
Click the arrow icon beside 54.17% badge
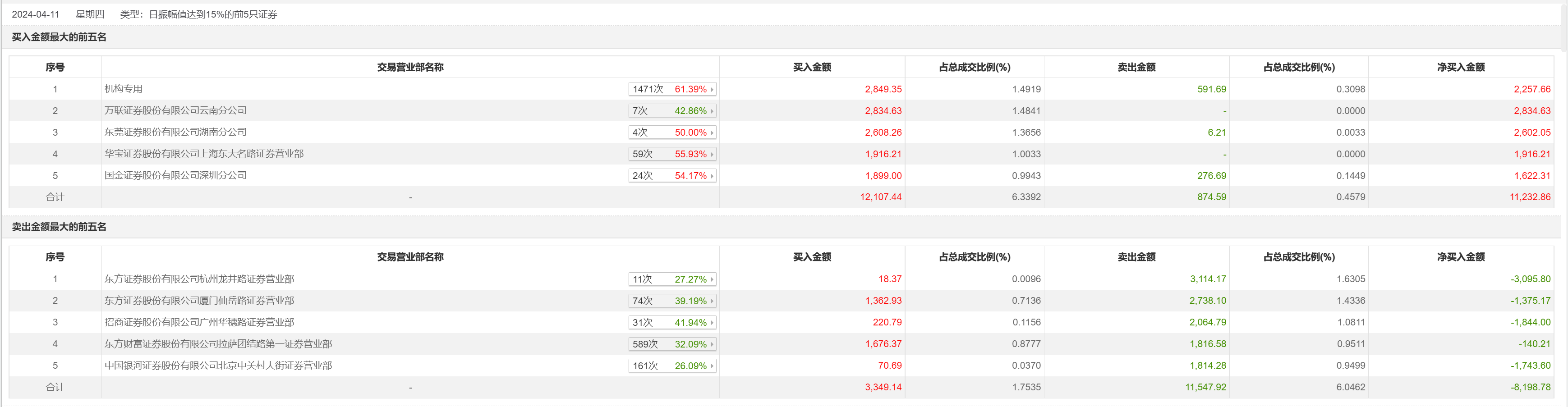[712, 176]
